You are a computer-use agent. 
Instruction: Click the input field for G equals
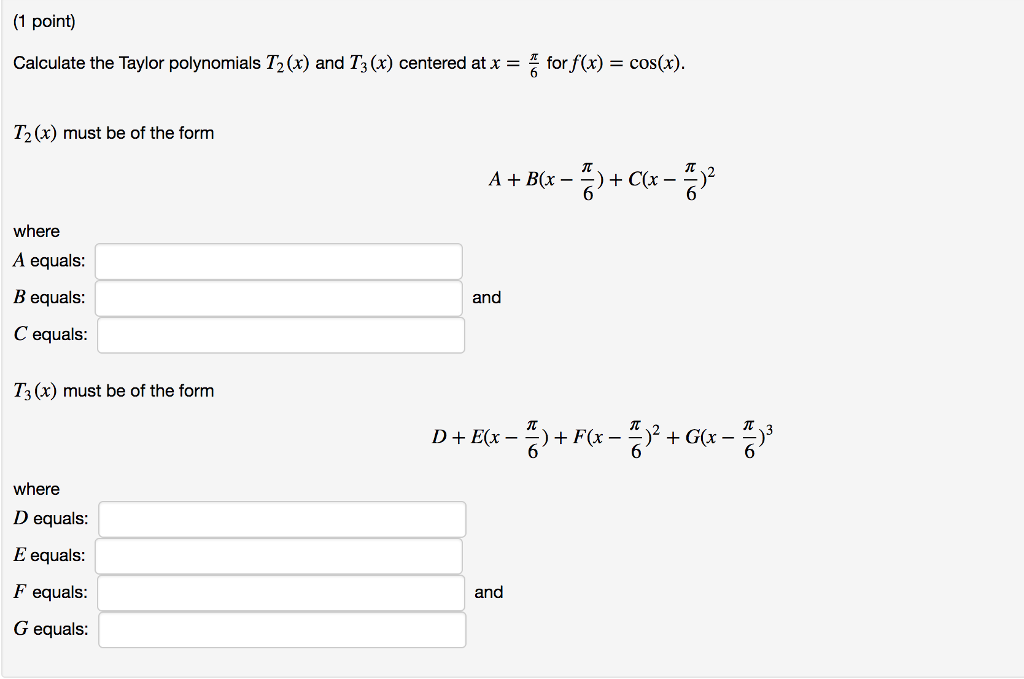pos(282,630)
